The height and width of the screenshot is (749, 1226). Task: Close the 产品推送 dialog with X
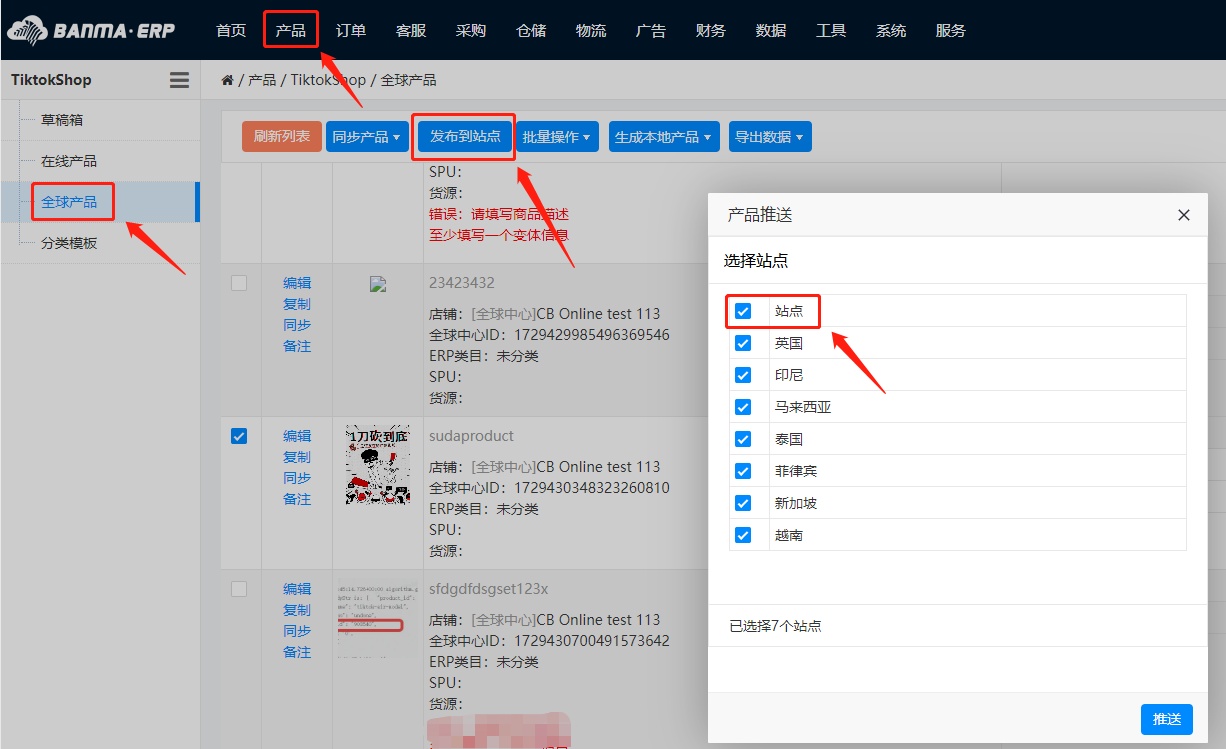point(1184,215)
